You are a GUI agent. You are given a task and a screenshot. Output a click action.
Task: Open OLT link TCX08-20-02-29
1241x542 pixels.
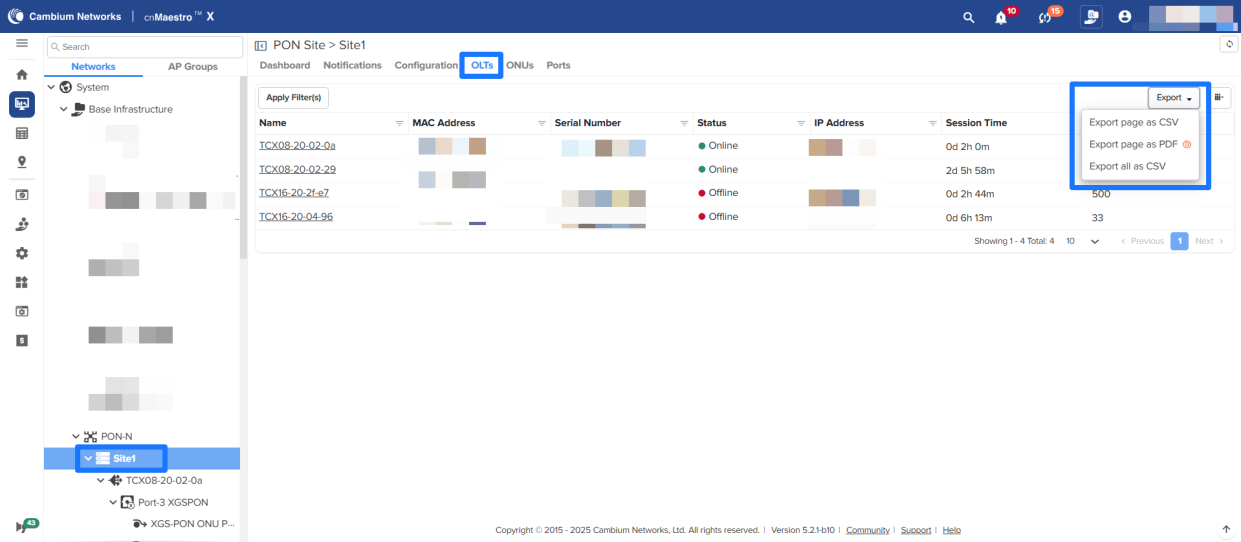pos(297,169)
